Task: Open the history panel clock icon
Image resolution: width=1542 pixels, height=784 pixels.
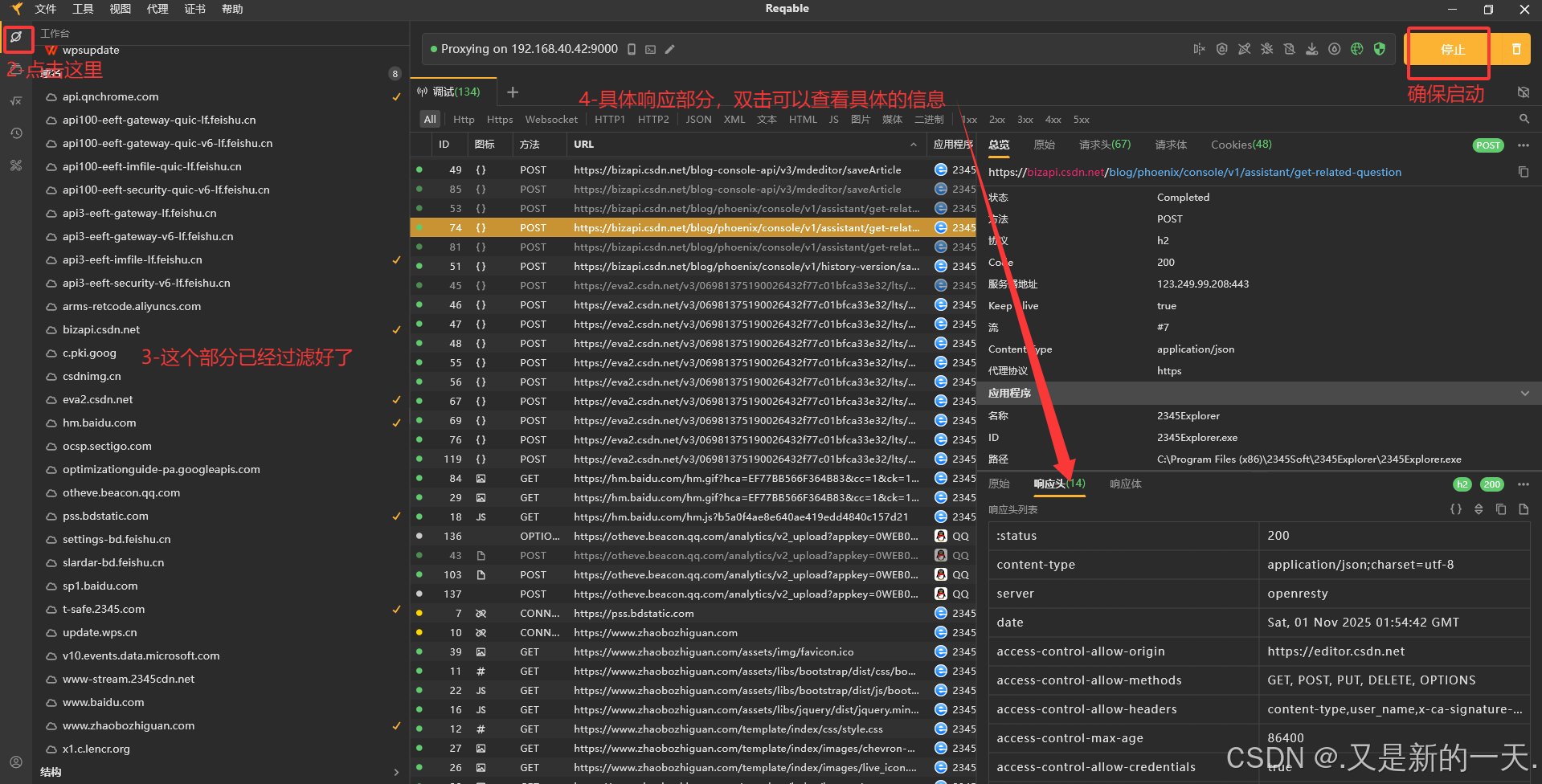Action: (x=16, y=133)
